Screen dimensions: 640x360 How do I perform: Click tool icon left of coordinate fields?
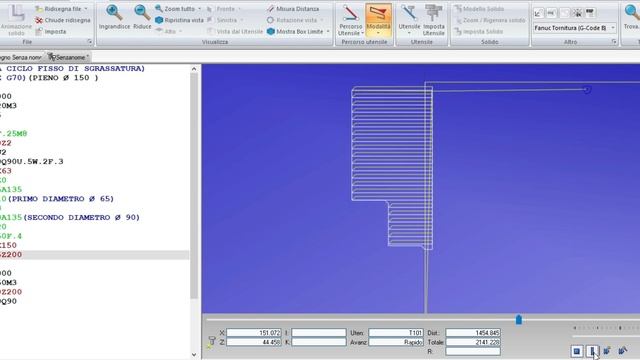(x=211, y=341)
